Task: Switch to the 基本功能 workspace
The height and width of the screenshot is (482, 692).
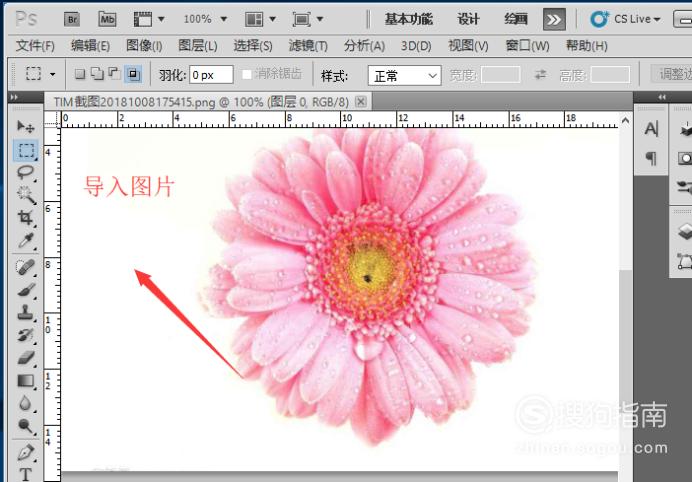Action: coord(409,19)
